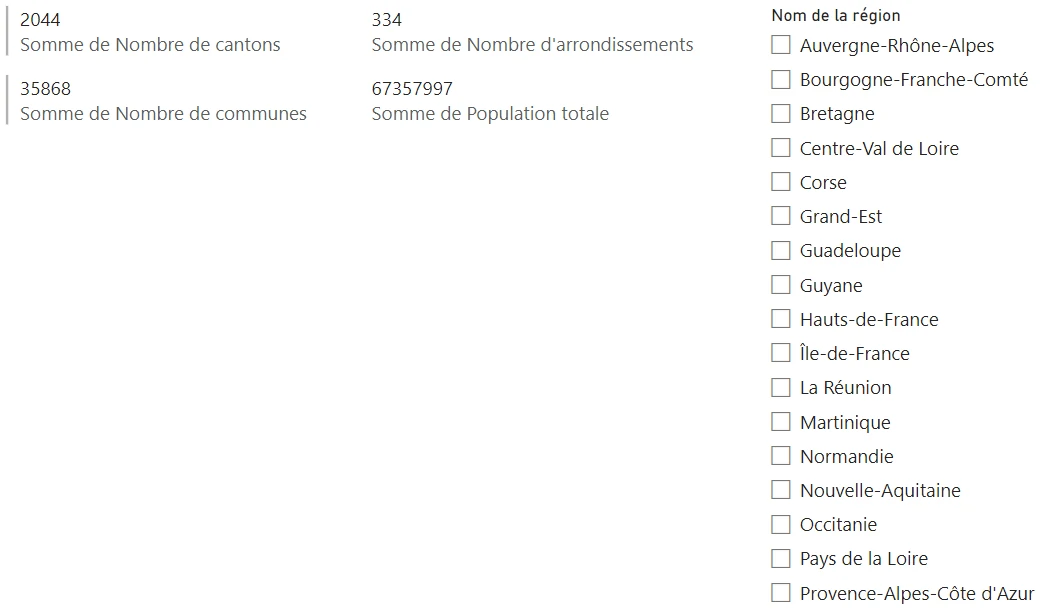Image resolution: width=1043 pixels, height=610 pixels.
Task: Select the Somme de Population totale card
Action: (489, 101)
